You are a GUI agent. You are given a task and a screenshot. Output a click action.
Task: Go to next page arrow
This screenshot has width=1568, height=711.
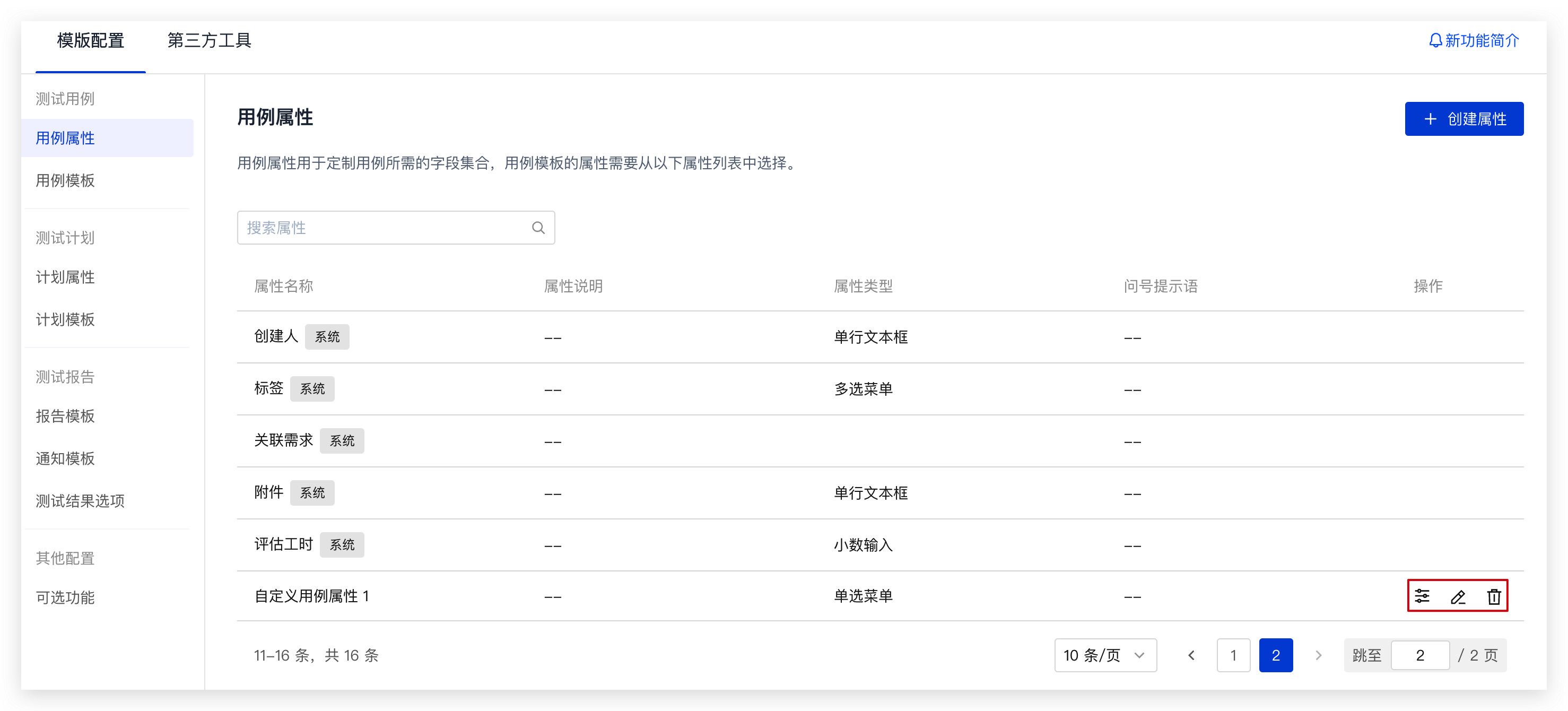point(1319,655)
